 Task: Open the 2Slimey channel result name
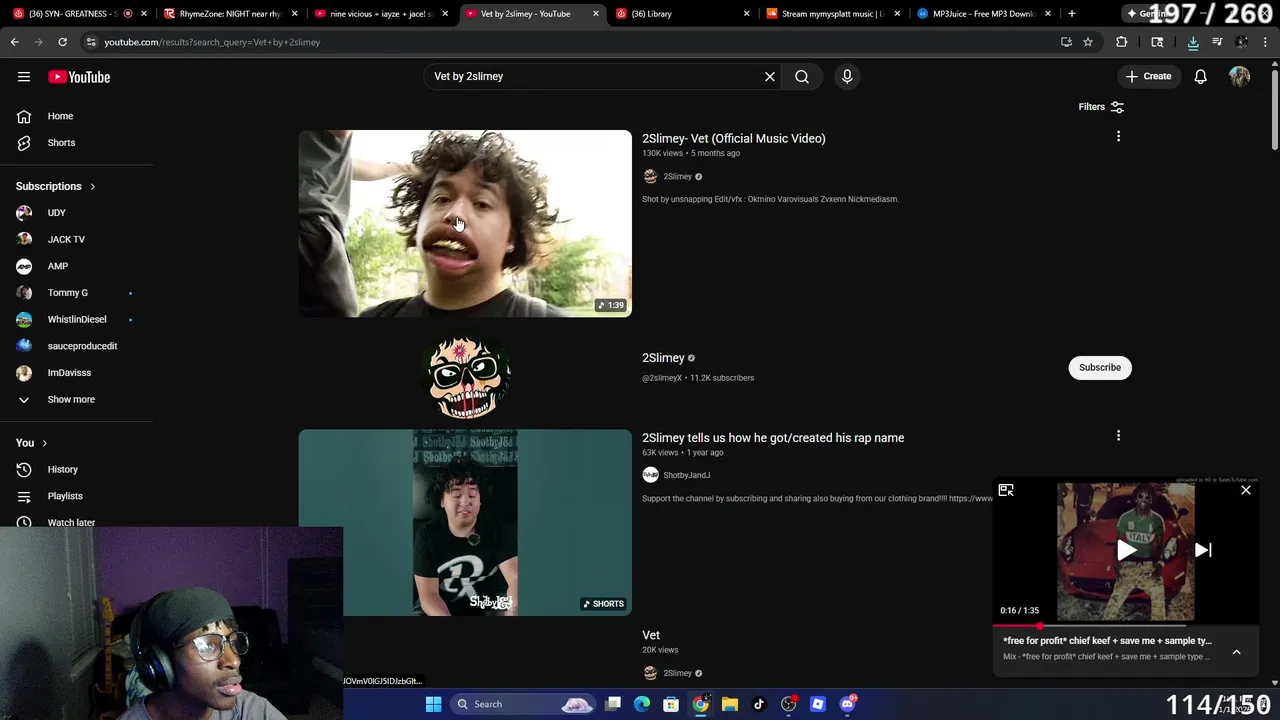(x=663, y=358)
